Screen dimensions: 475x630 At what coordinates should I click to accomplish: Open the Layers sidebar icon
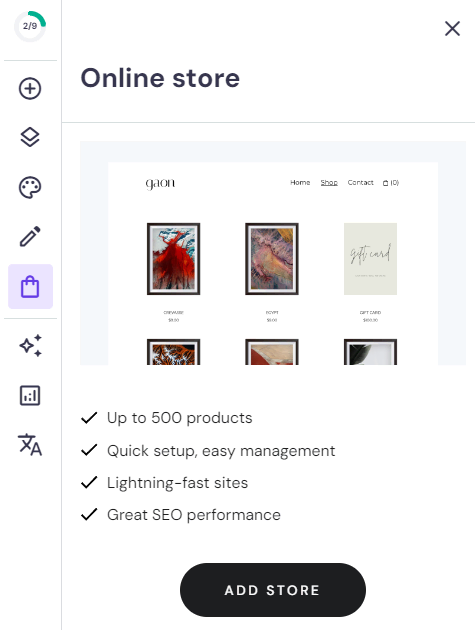coord(30,137)
